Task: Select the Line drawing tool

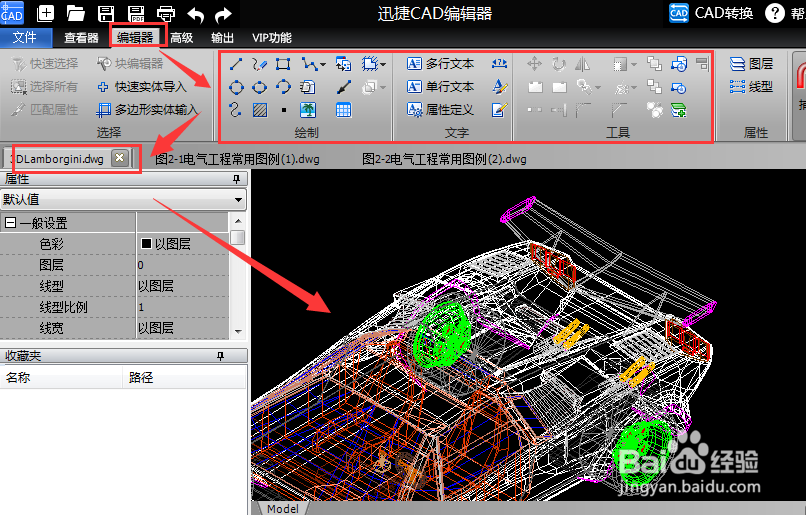Action: [236, 64]
